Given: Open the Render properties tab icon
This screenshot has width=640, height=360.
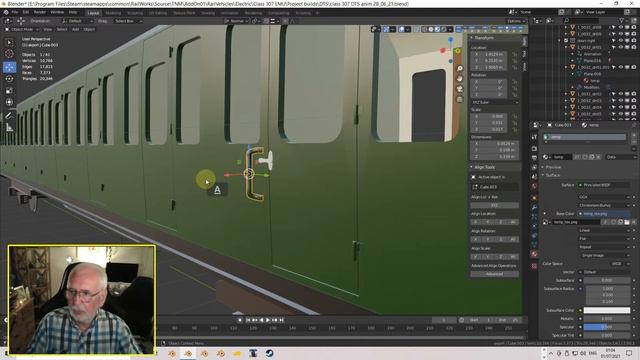Looking at the screenshot, I should 534,149.
